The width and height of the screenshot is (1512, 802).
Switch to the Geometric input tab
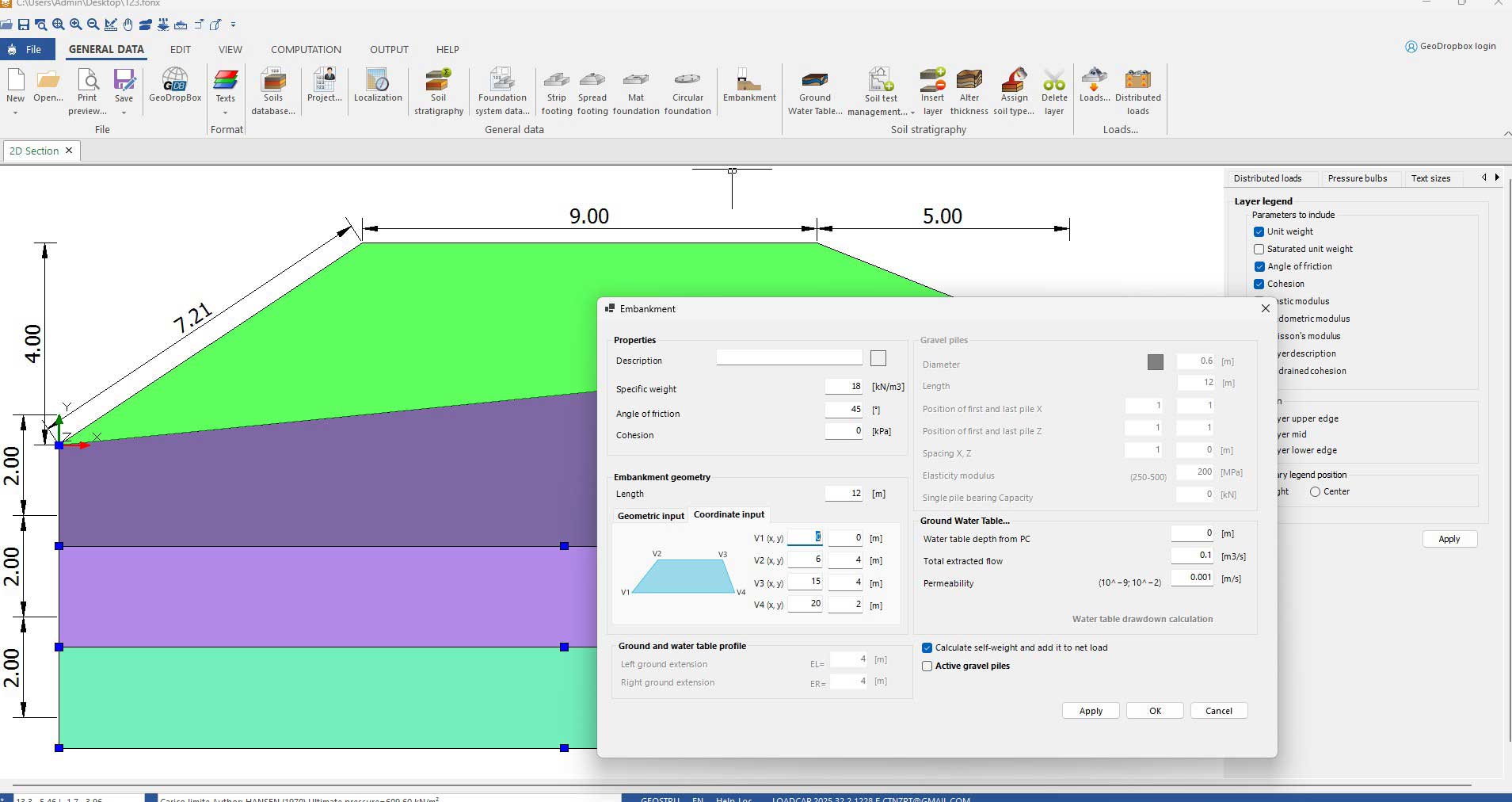click(650, 516)
